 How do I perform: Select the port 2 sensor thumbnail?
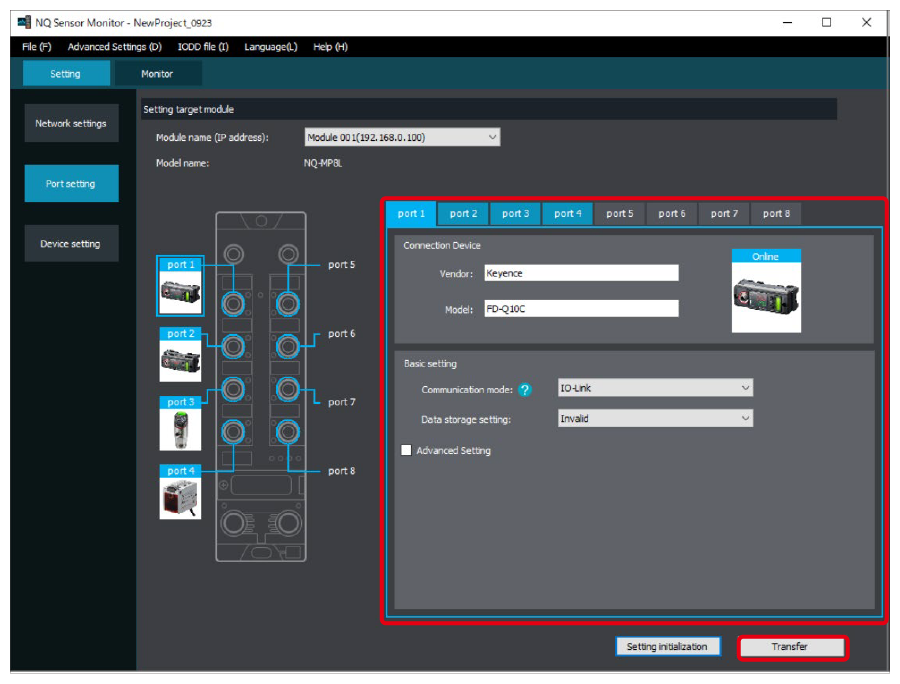pyautogui.click(x=180, y=361)
